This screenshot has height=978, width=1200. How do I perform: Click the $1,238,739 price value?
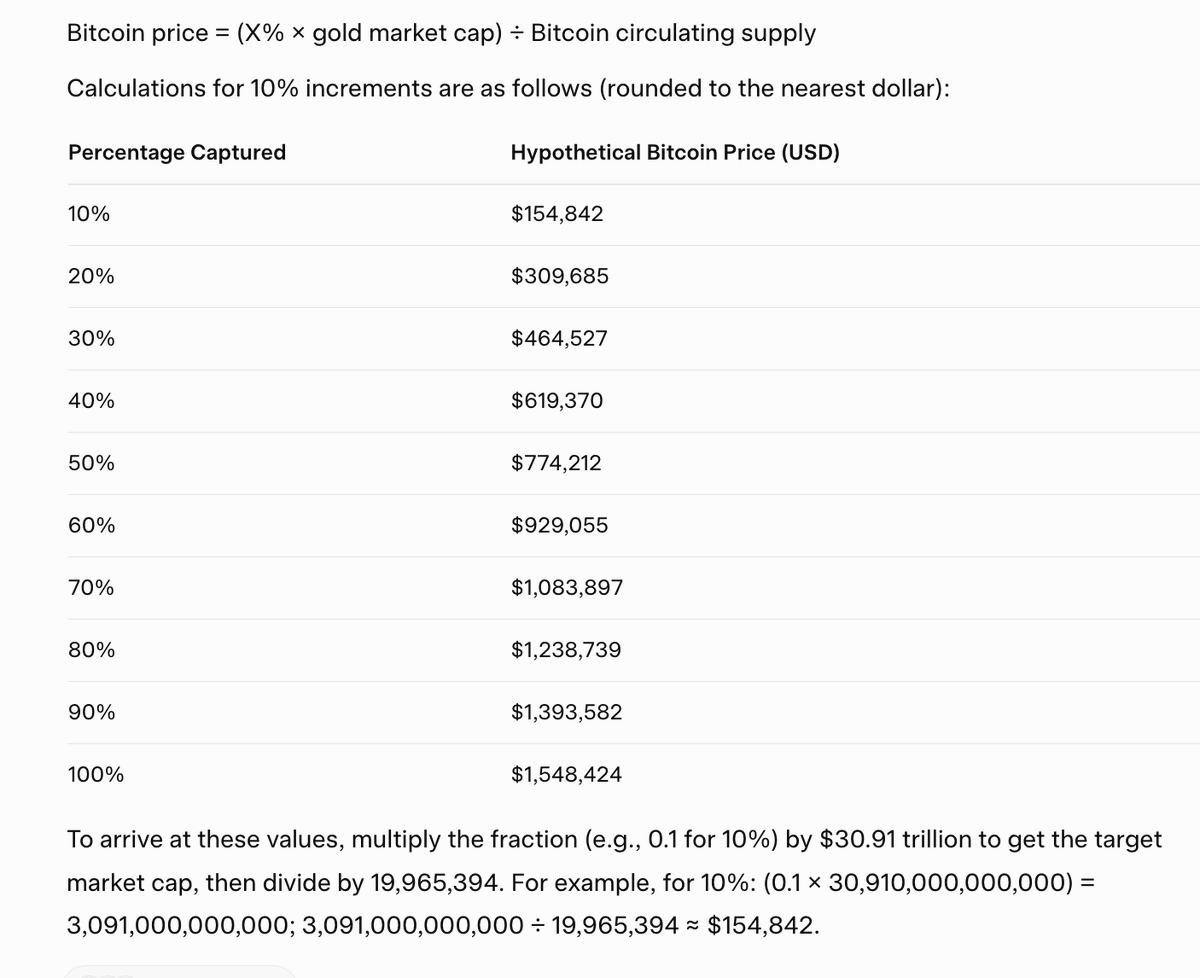566,650
